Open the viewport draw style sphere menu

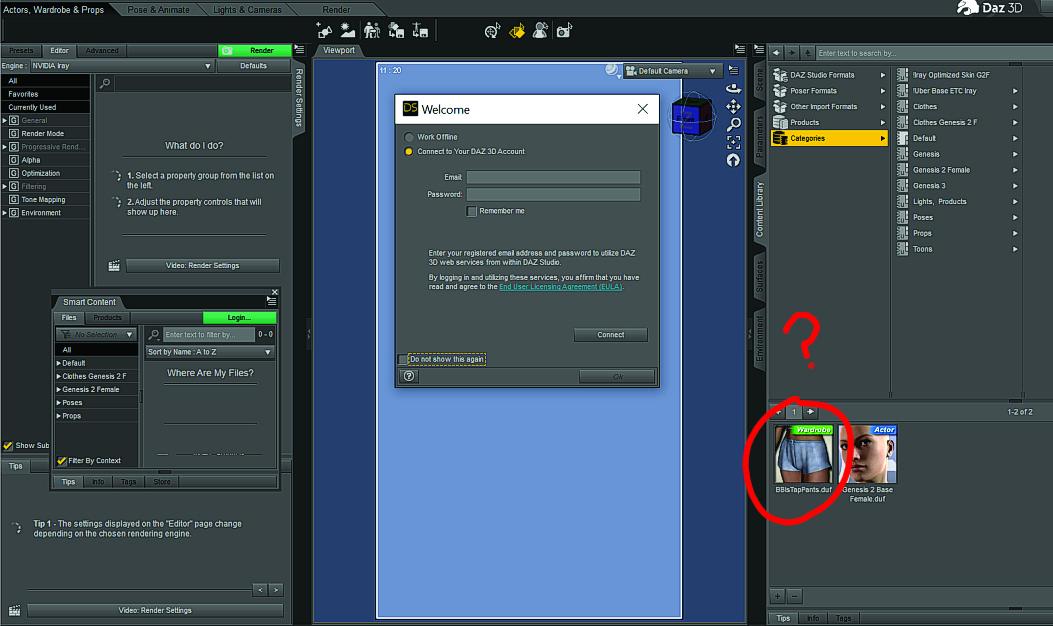(x=612, y=70)
